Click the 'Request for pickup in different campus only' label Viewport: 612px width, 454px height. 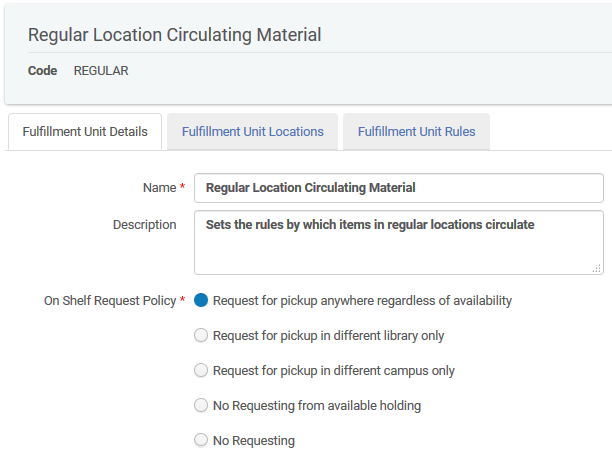point(333,370)
